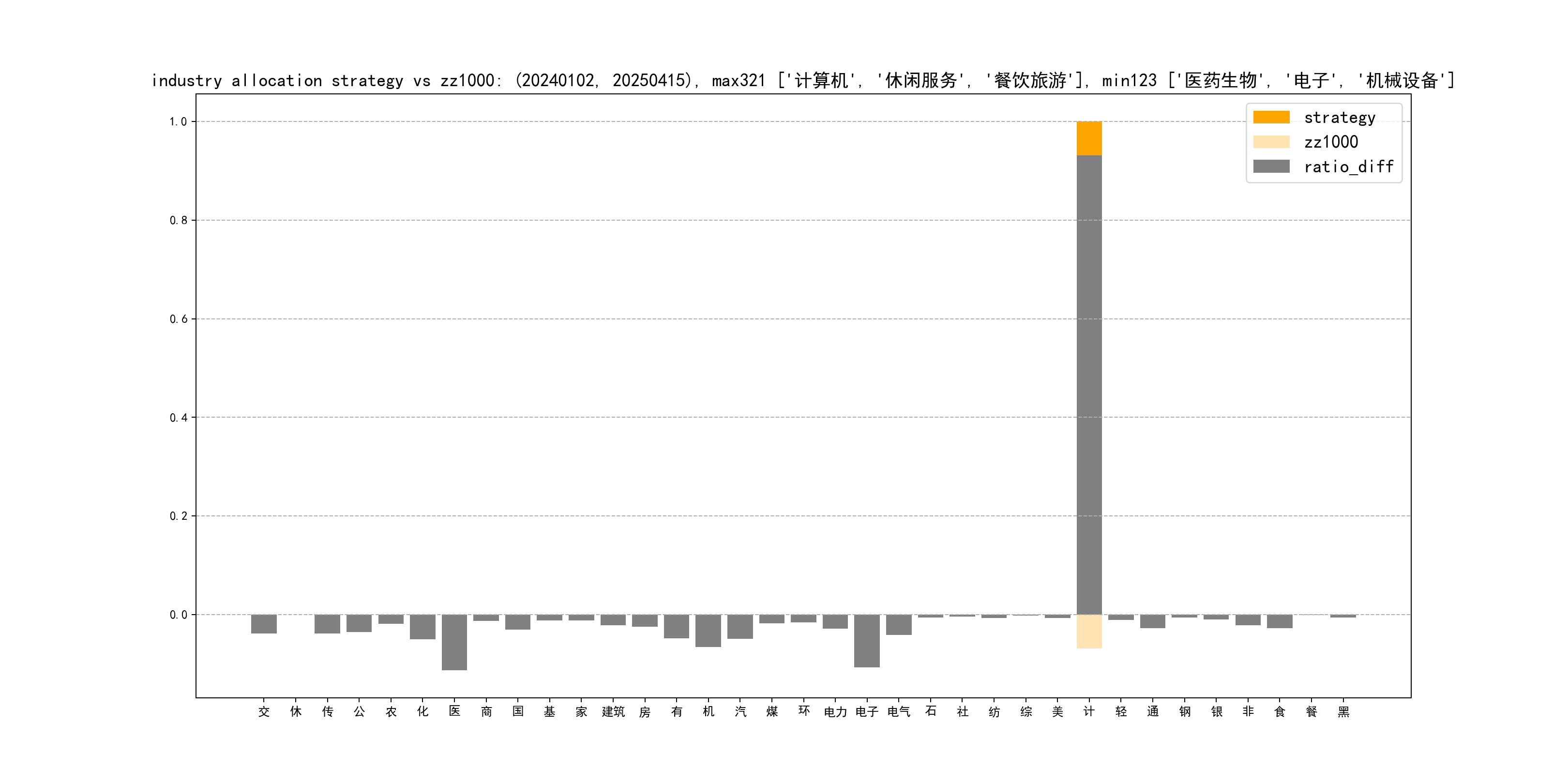Click the negative gray bar above 电子
Image resolution: width=1568 pixels, height=784 pixels.
coord(866,640)
